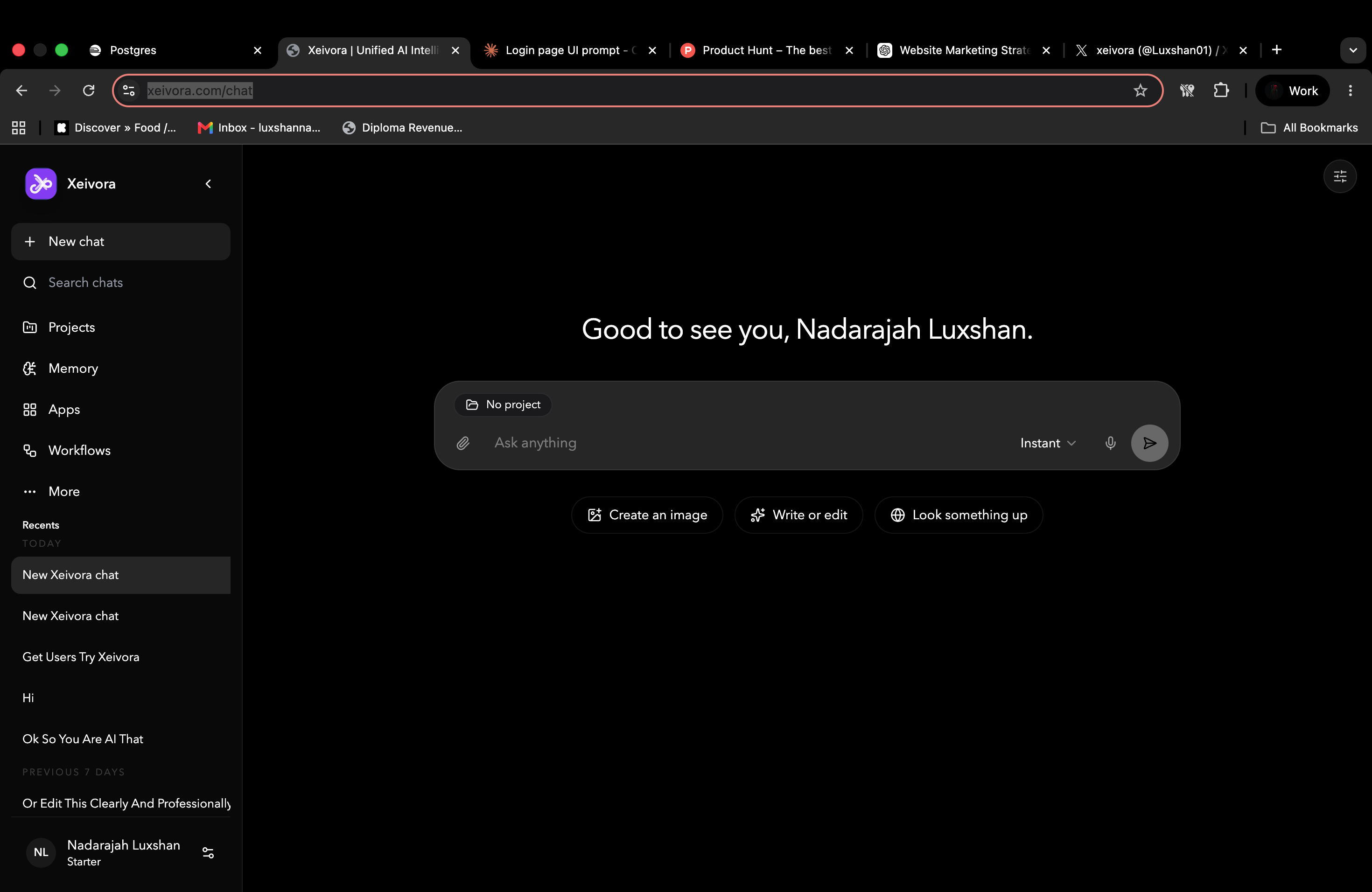Open the apps grid in bookmarks bar
1372x892 pixels.
pyautogui.click(x=19, y=128)
